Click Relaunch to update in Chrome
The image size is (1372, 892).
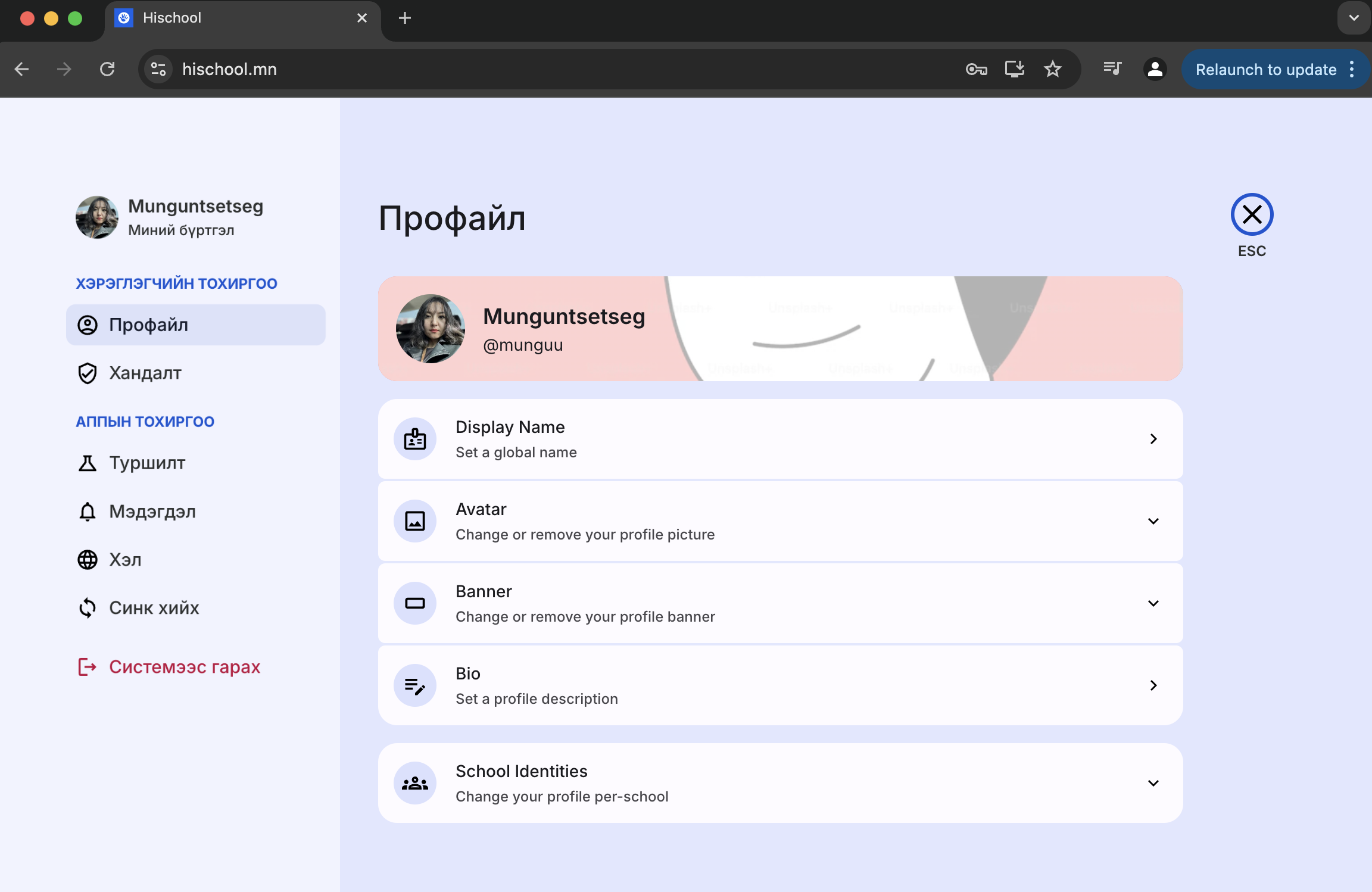click(1266, 69)
